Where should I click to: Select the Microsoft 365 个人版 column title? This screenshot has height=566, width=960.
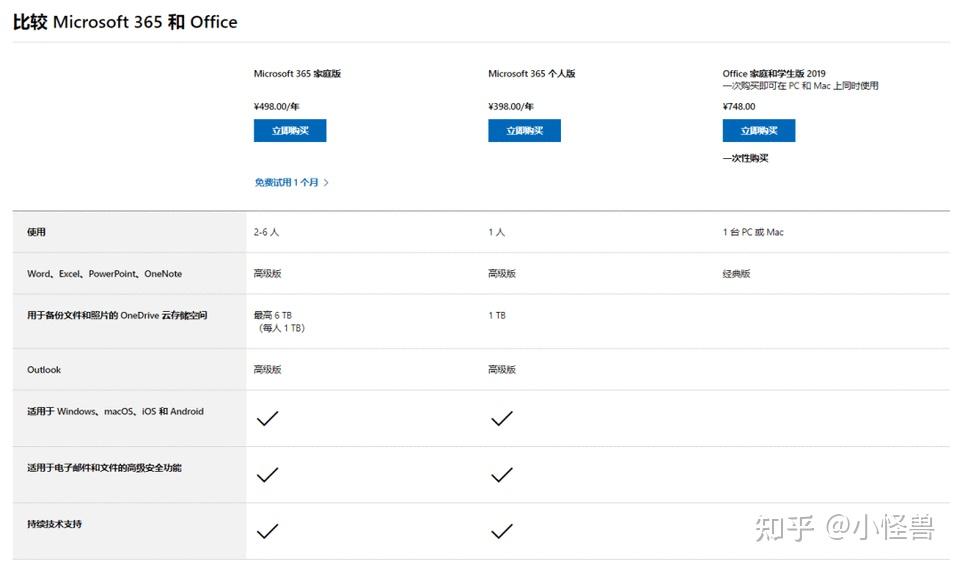pyautogui.click(x=531, y=74)
